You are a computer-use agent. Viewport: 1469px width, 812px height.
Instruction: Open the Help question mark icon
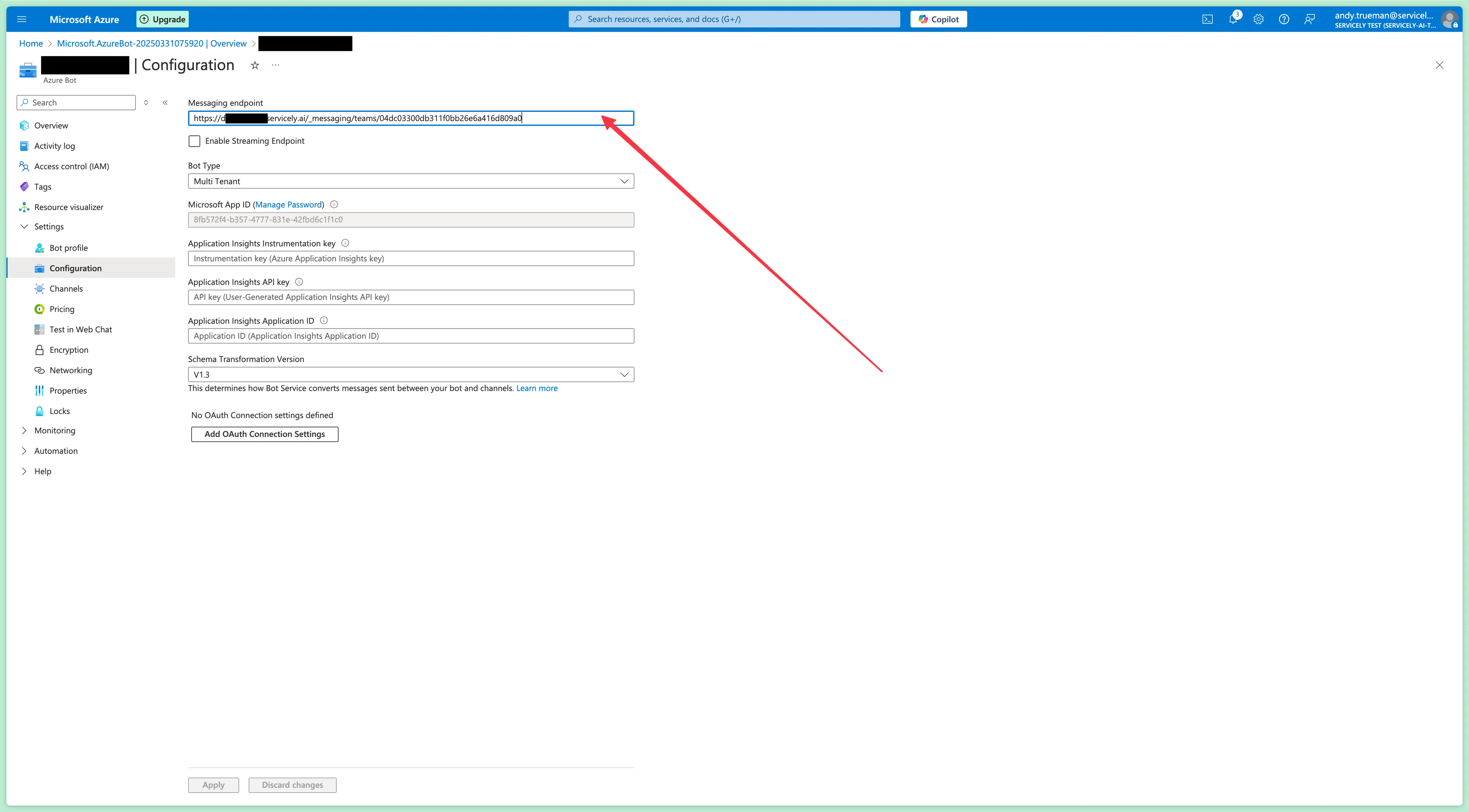[x=1284, y=19]
